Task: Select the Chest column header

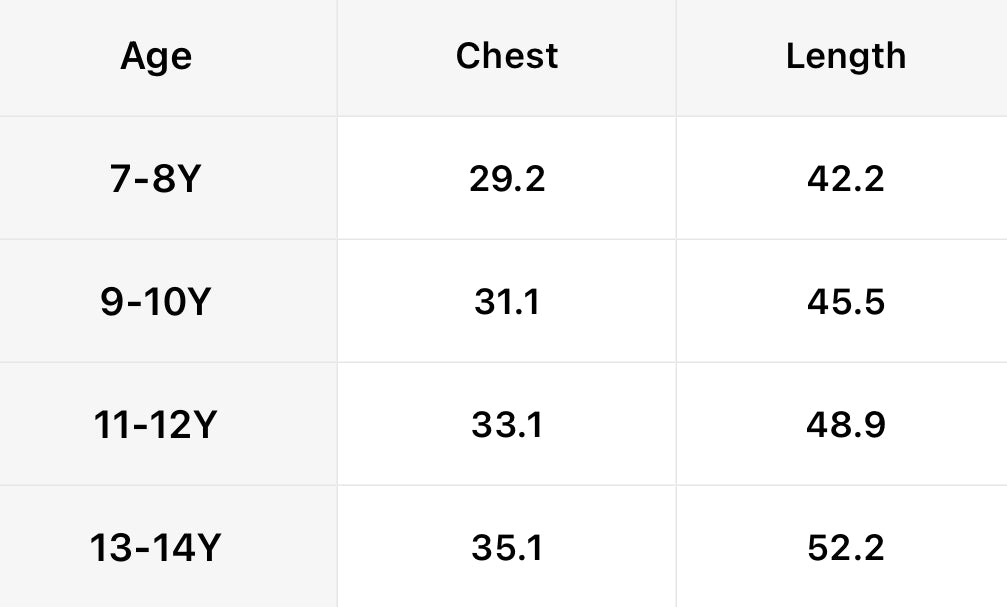Action: click(x=507, y=57)
